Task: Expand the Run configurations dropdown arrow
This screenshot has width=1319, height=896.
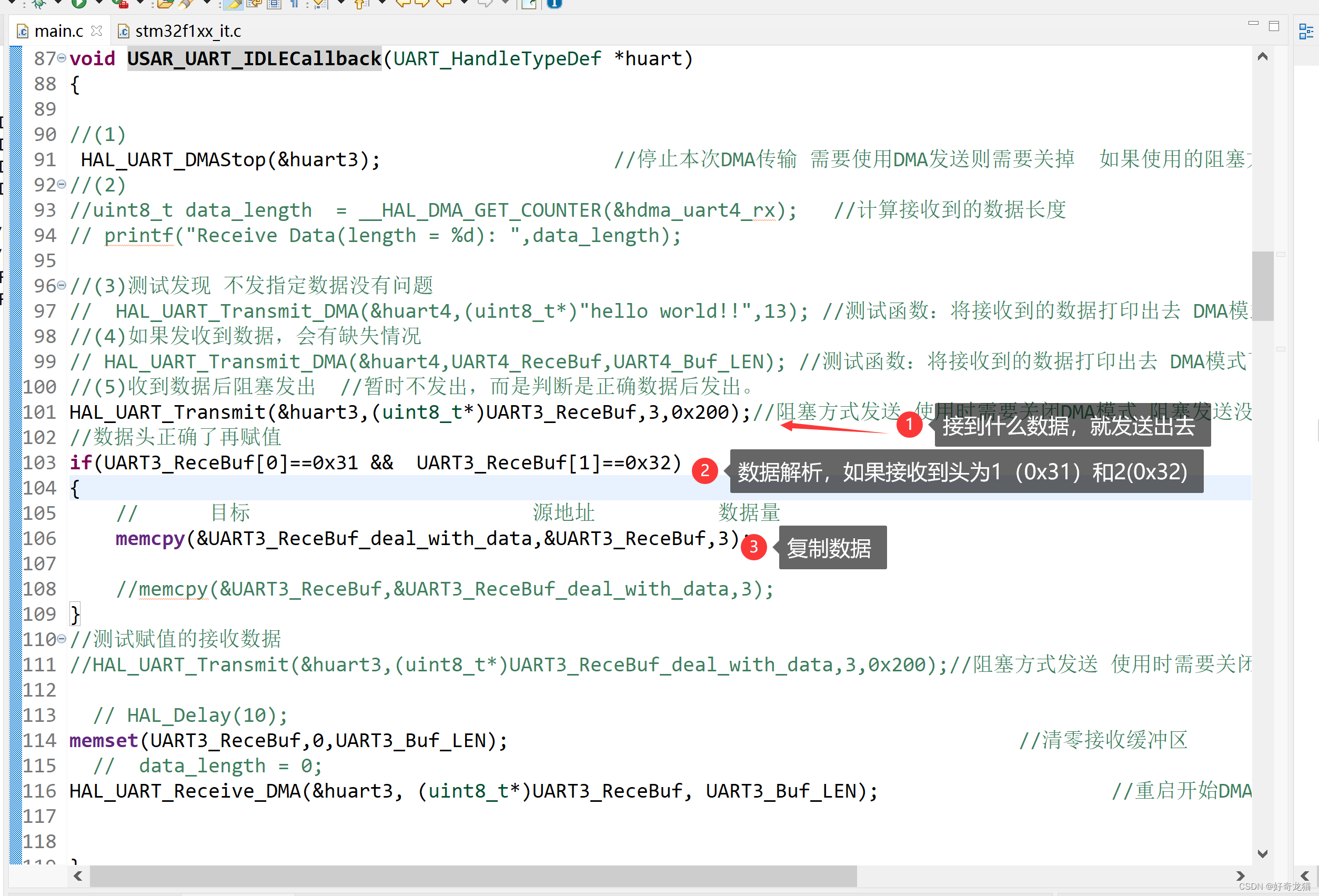Action: tap(99, 3)
